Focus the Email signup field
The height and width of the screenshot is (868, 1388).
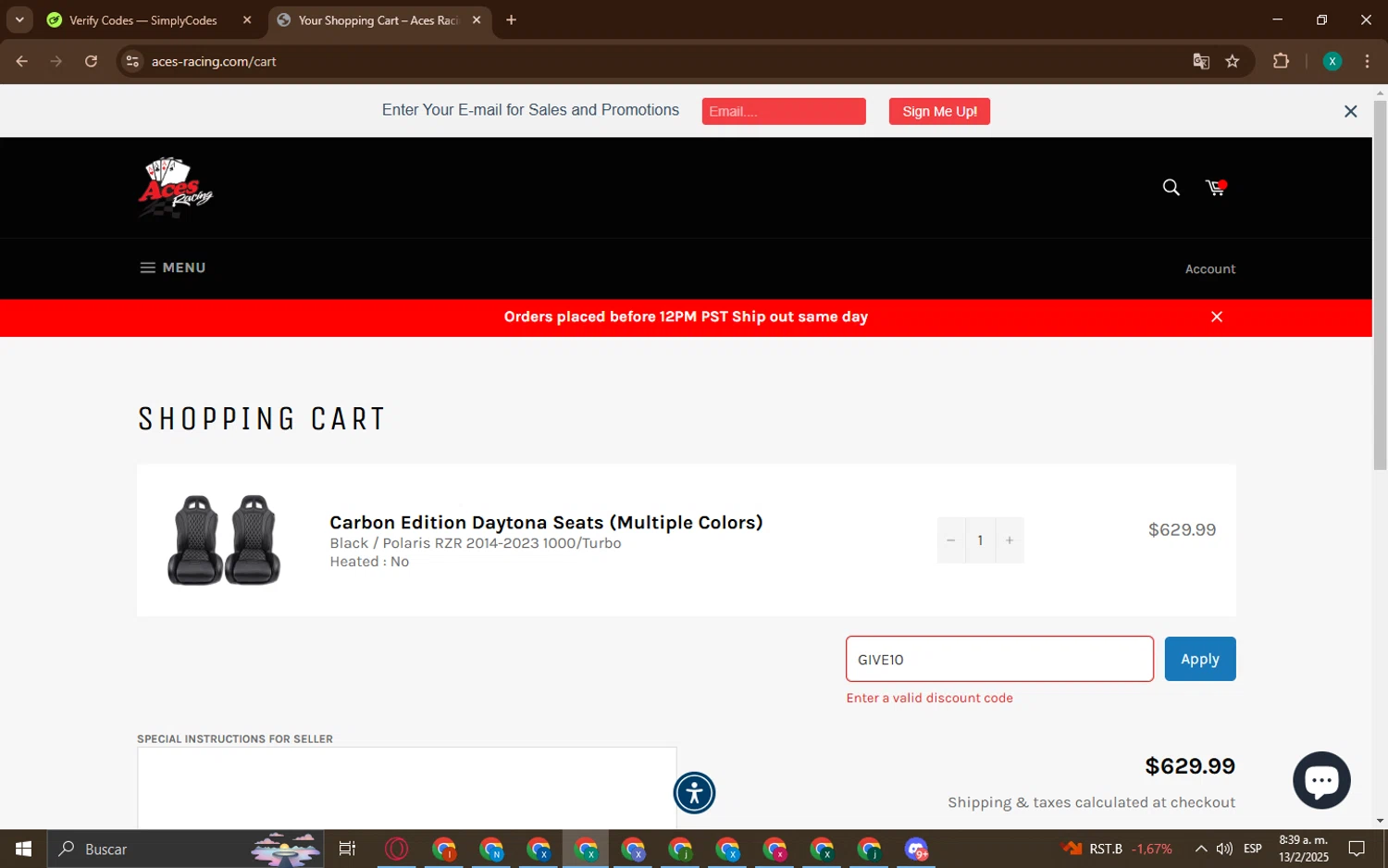[x=784, y=111]
